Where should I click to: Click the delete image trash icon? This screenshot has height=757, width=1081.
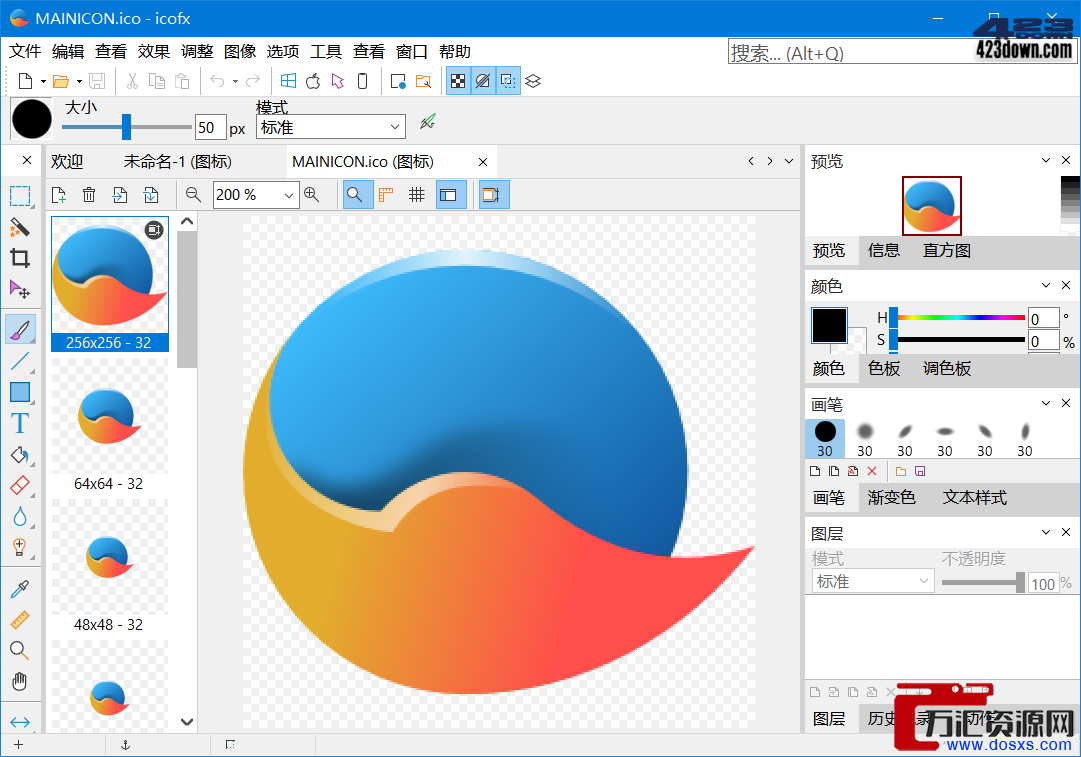coord(89,195)
